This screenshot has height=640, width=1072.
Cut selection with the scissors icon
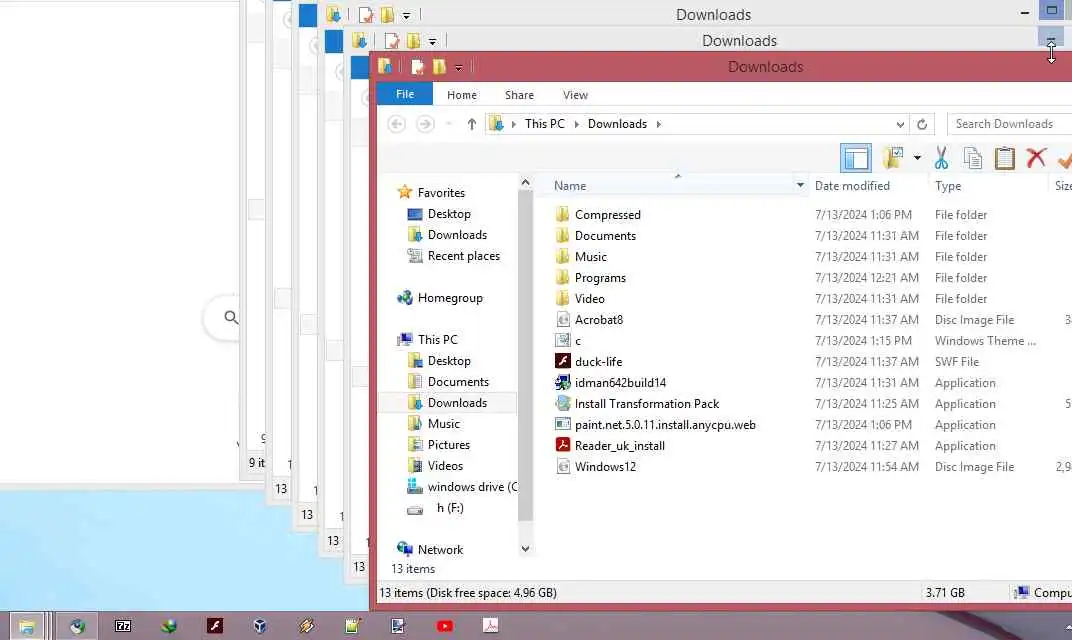coord(941,158)
